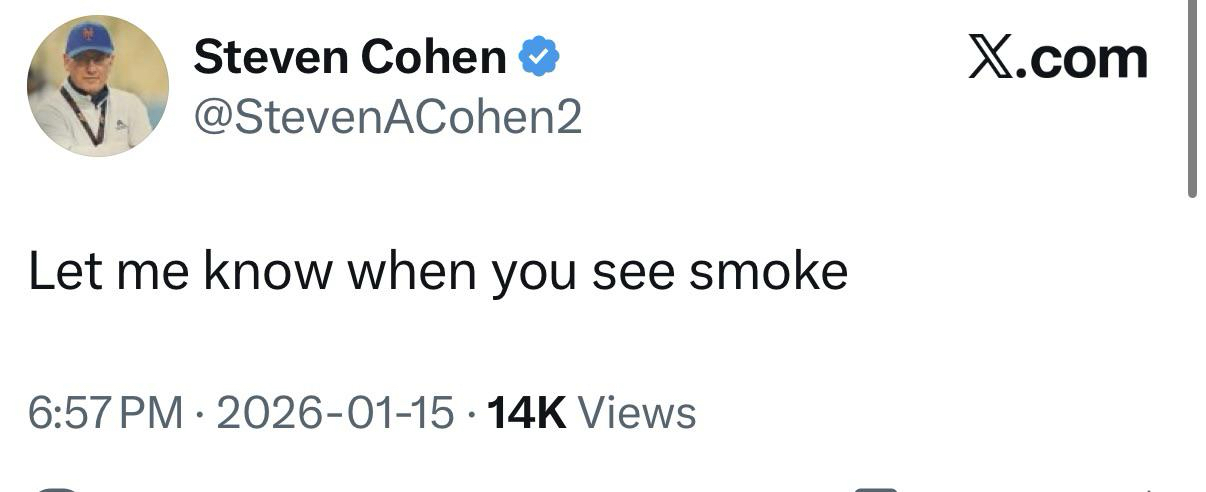Viewport: 1206px width, 492px height.
Task: Click the 6:57 PM timestamp
Action: click(106, 413)
